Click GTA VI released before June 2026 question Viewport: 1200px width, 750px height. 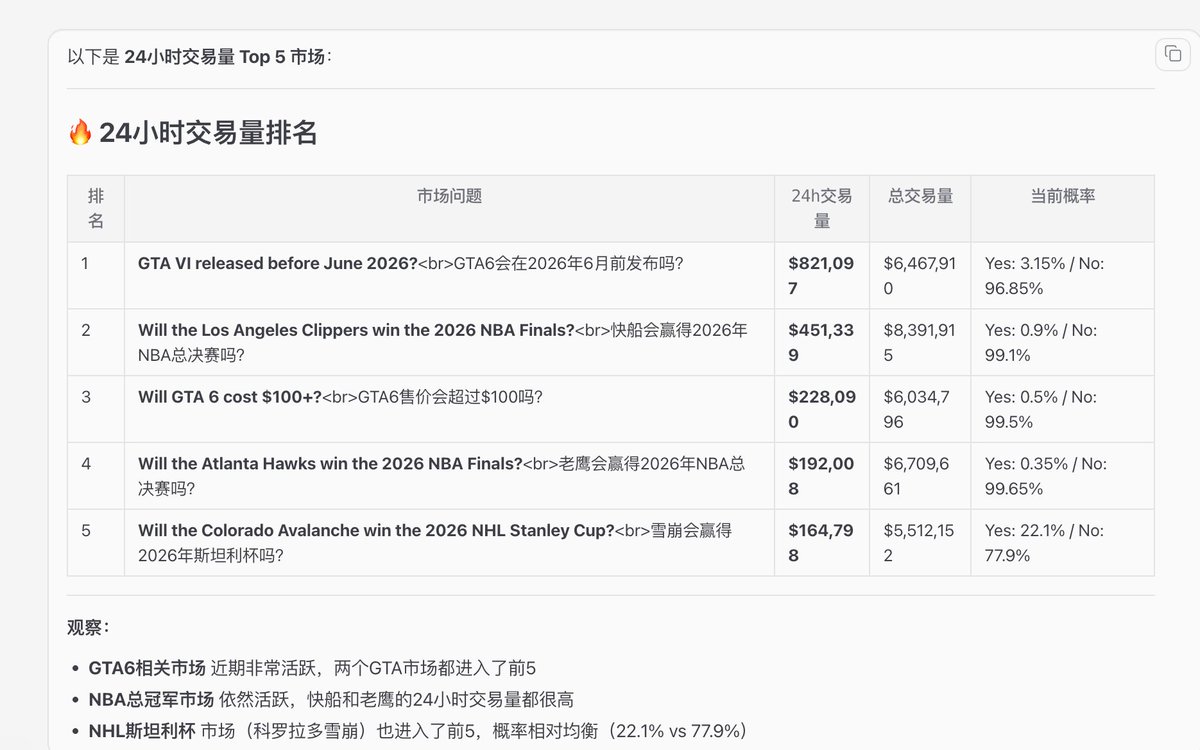click(x=411, y=264)
